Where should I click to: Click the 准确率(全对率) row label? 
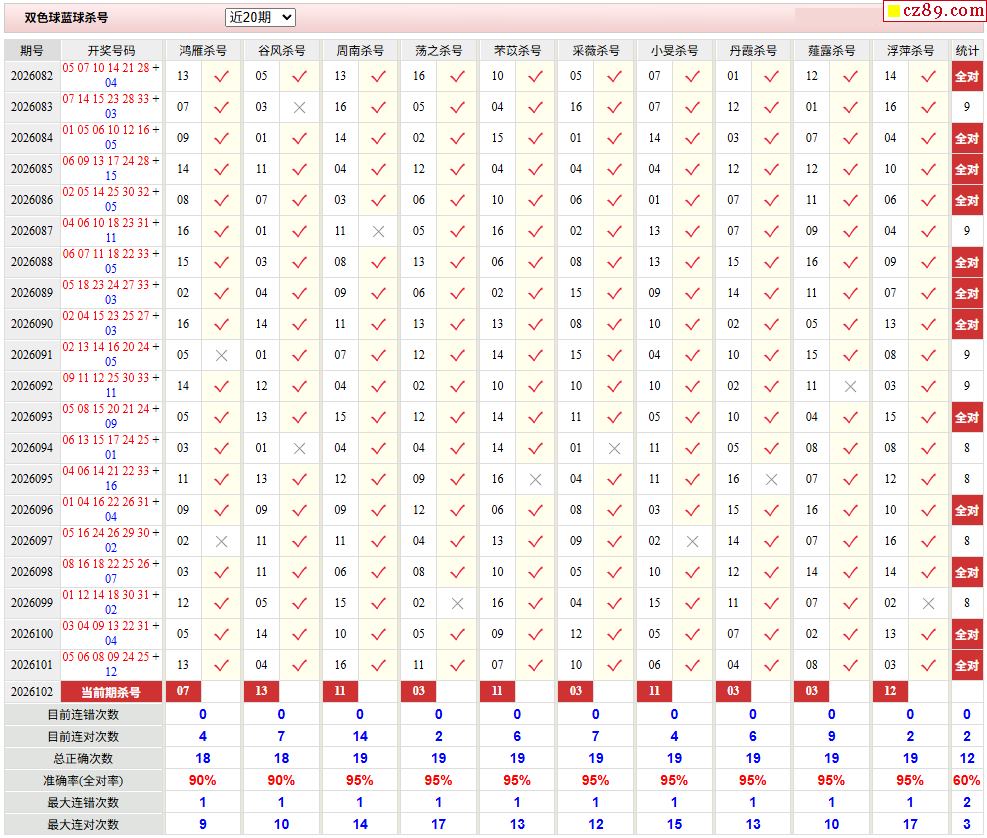(x=83, y=781)
